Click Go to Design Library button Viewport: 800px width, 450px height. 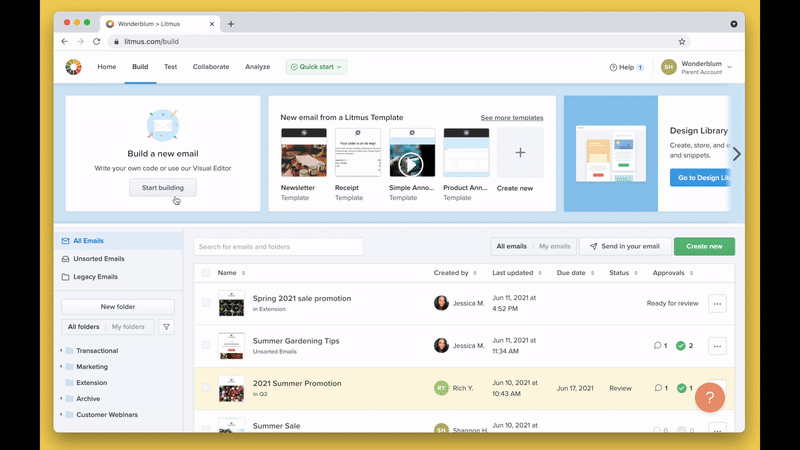tap(701, 178)
